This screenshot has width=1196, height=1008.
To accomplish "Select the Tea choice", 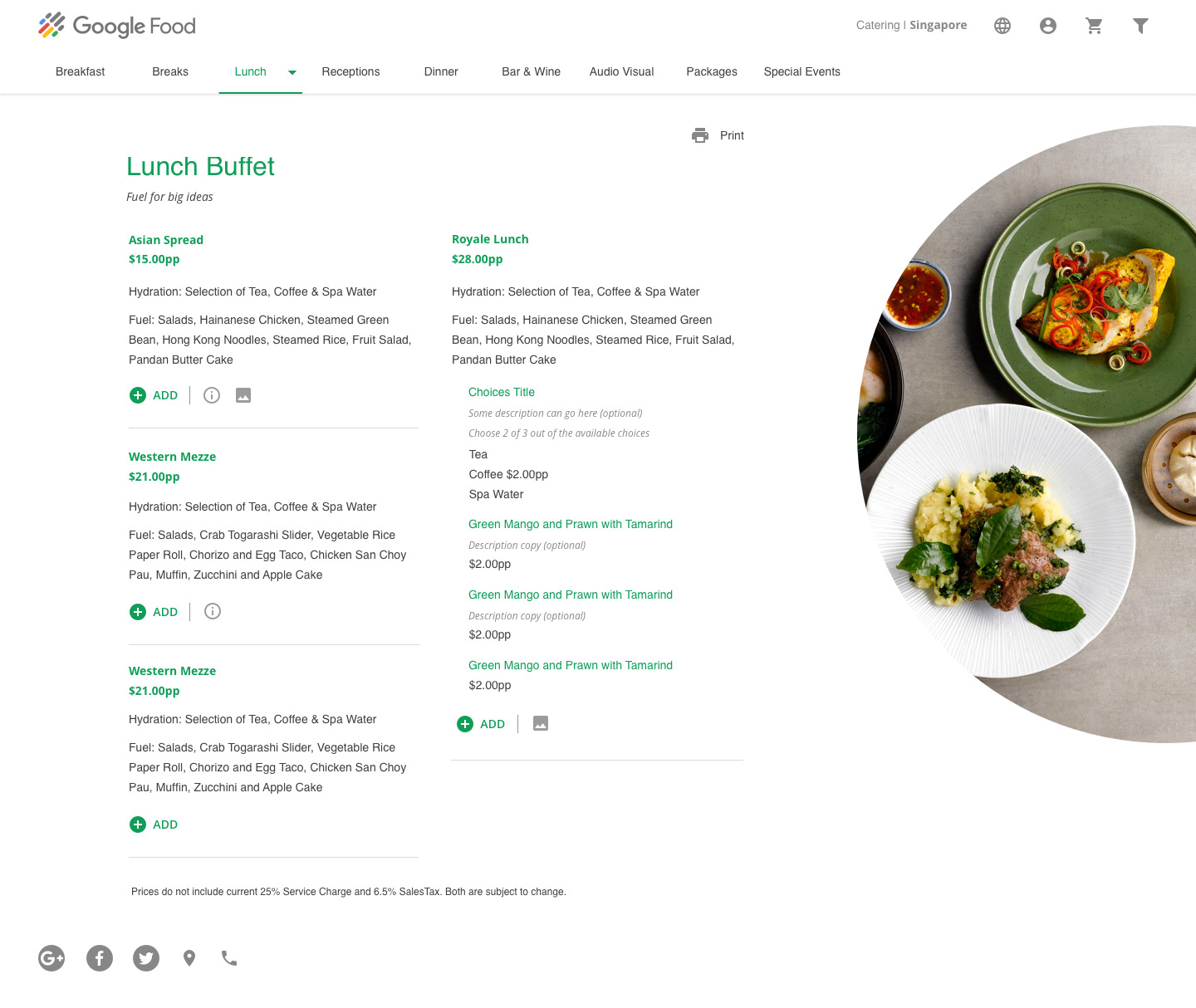I will tap(478, 454).
